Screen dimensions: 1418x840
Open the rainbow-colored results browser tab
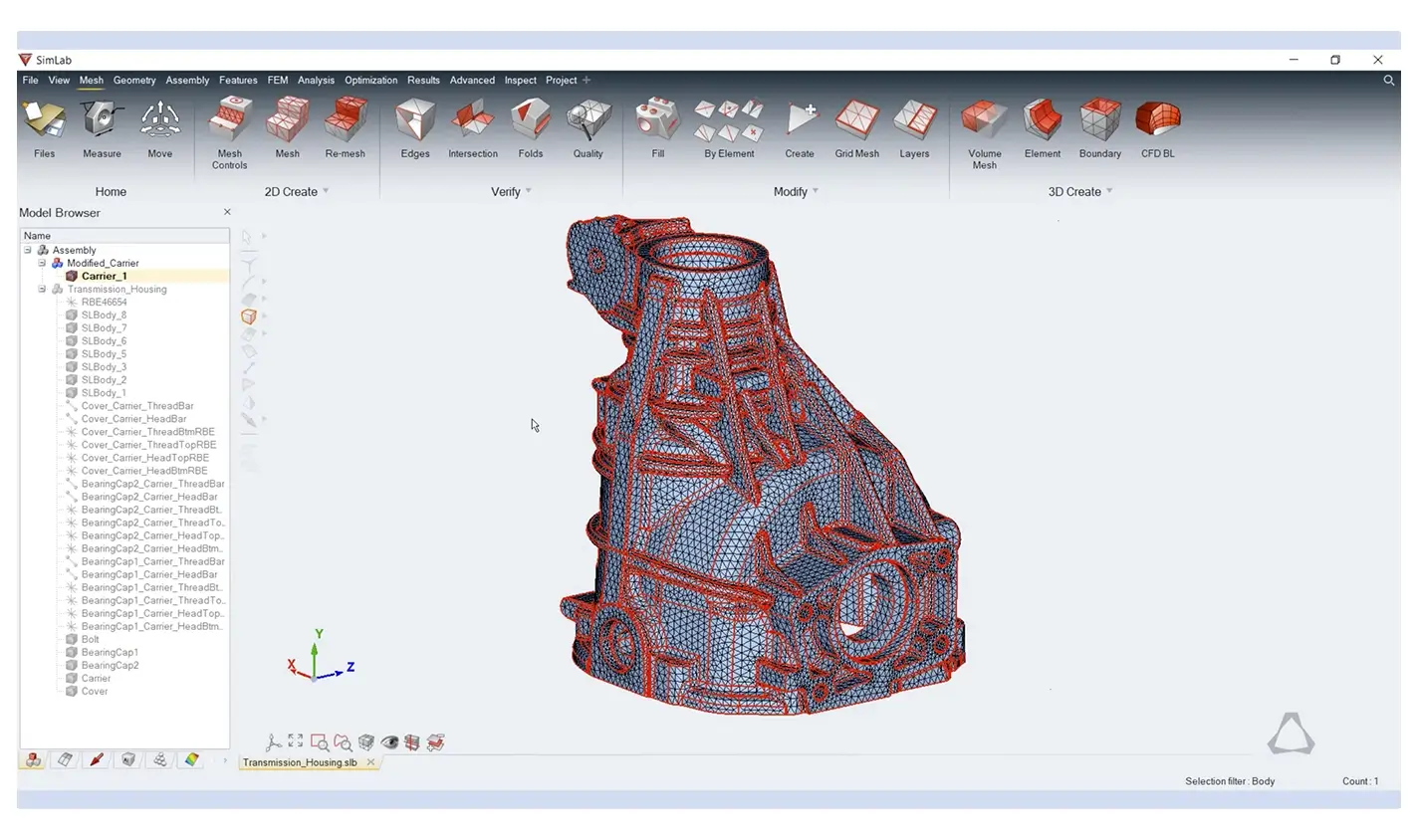coord(191,759)
